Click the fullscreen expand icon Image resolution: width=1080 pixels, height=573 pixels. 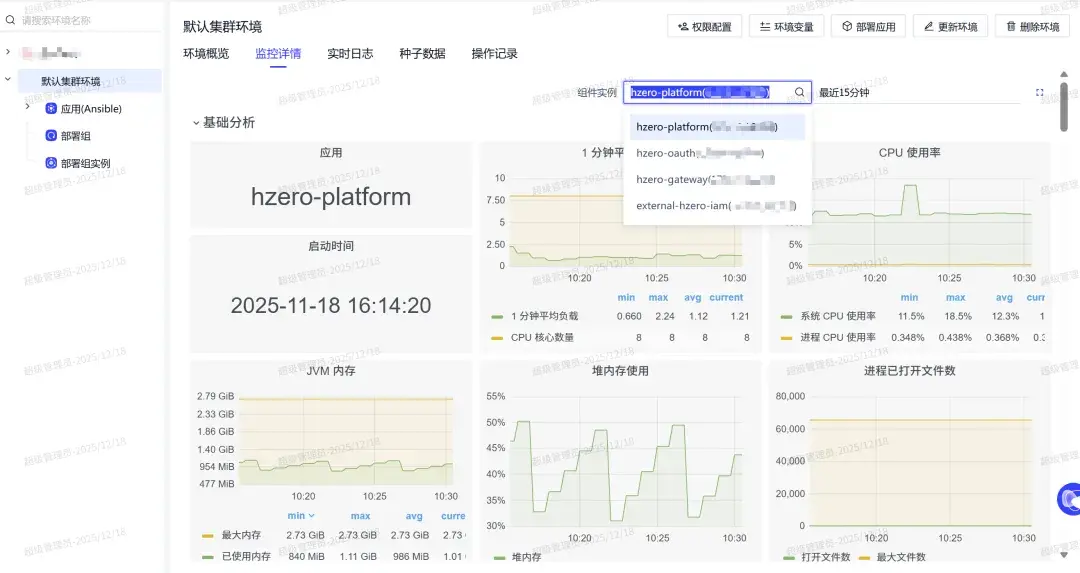pyautogui.click(x=1039, y=92)
